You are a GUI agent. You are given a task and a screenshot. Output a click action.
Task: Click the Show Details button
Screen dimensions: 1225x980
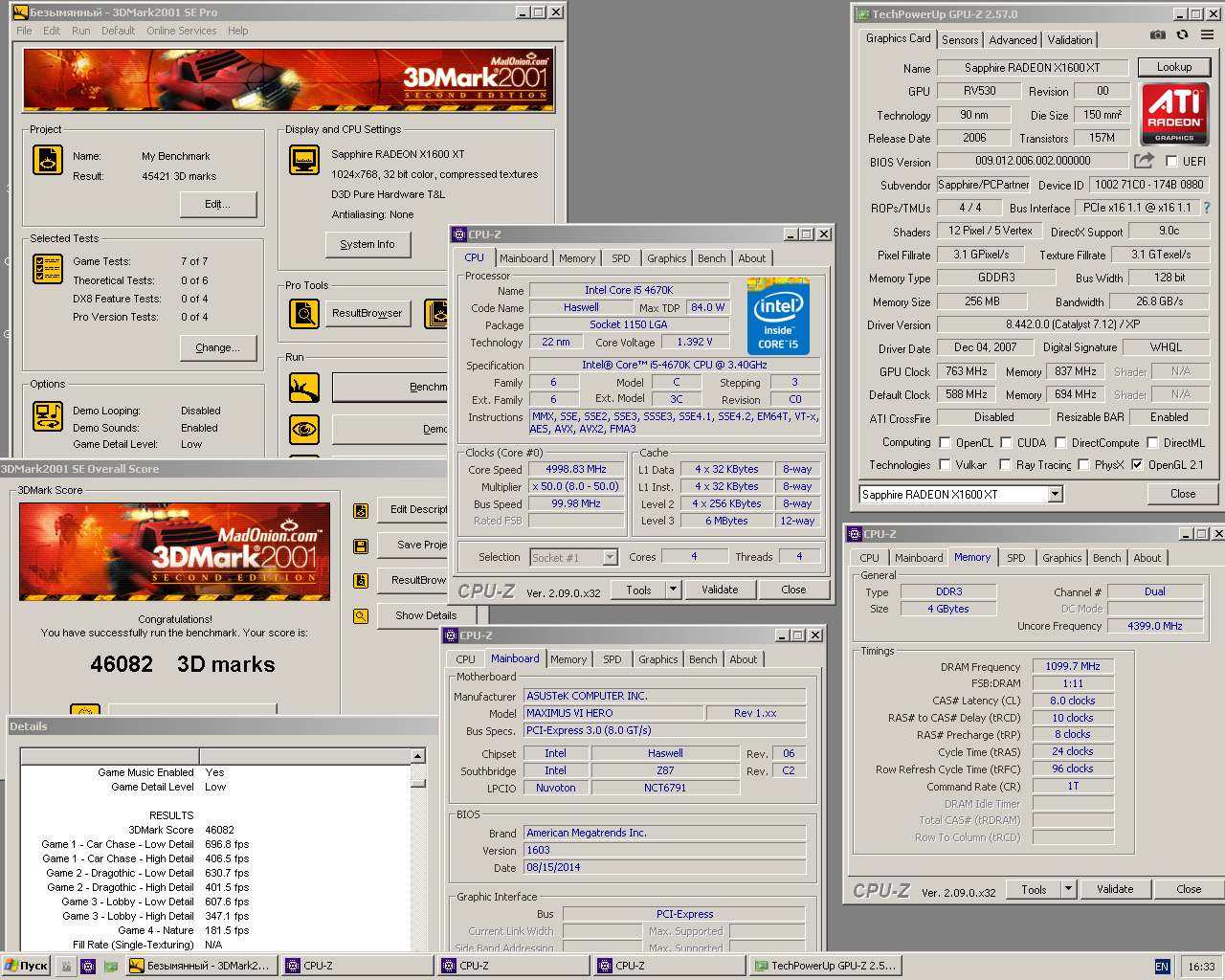[426, 615]
